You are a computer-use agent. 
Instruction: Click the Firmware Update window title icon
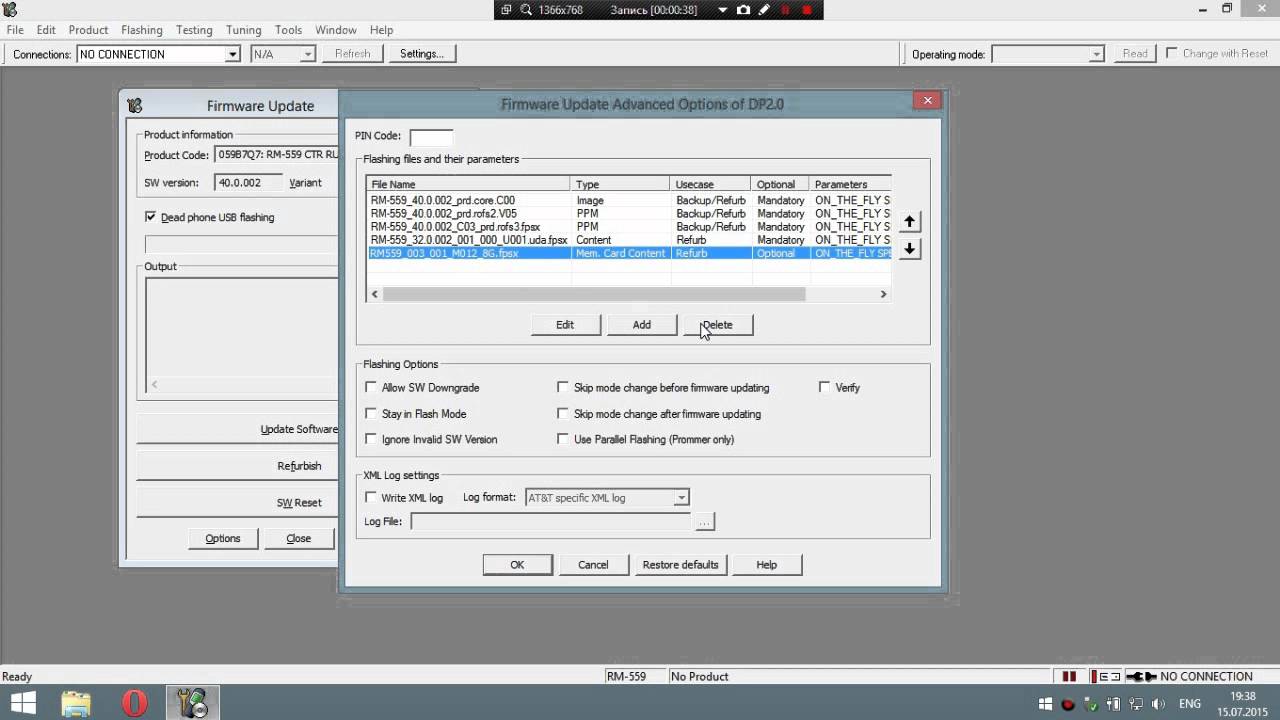click(x=135, y=106)
